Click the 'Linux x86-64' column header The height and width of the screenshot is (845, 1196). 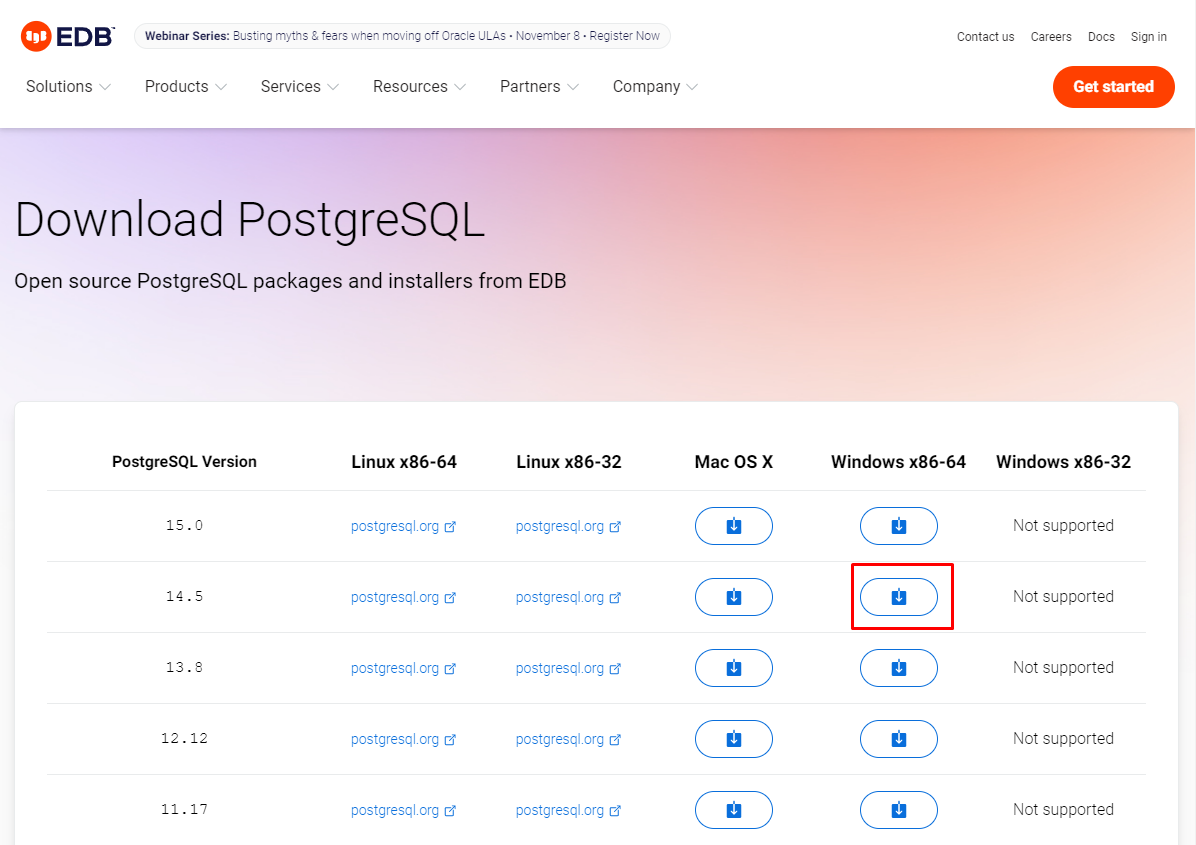[x=404, y=461]
